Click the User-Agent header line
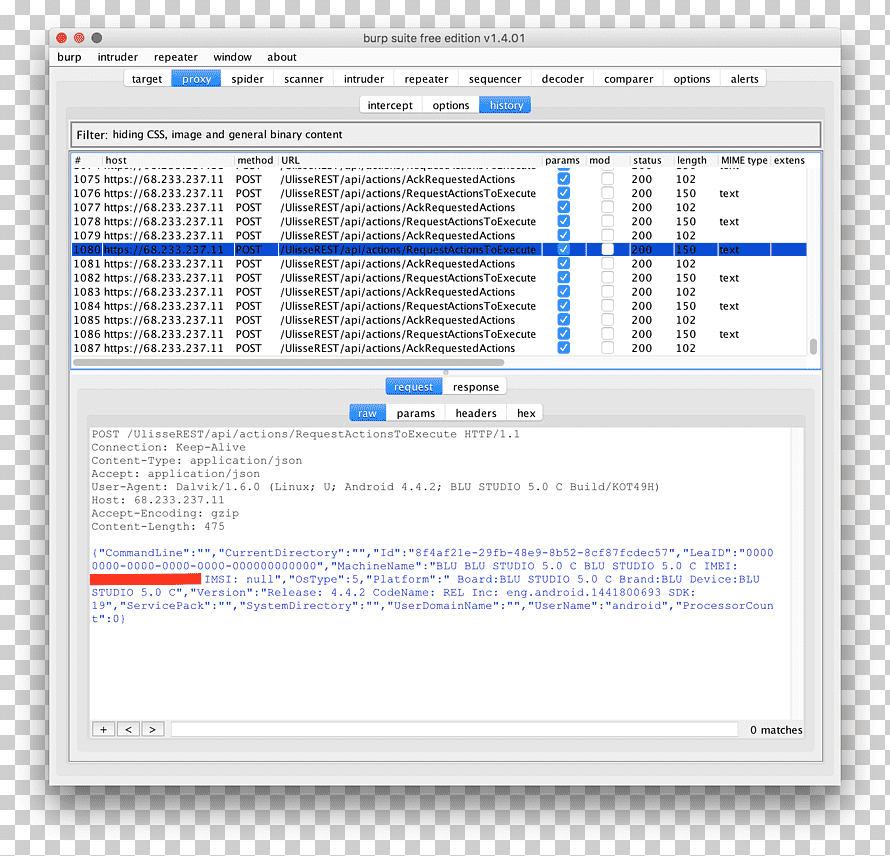Viewport: 890px width, 856px height. tap(375, 487)
